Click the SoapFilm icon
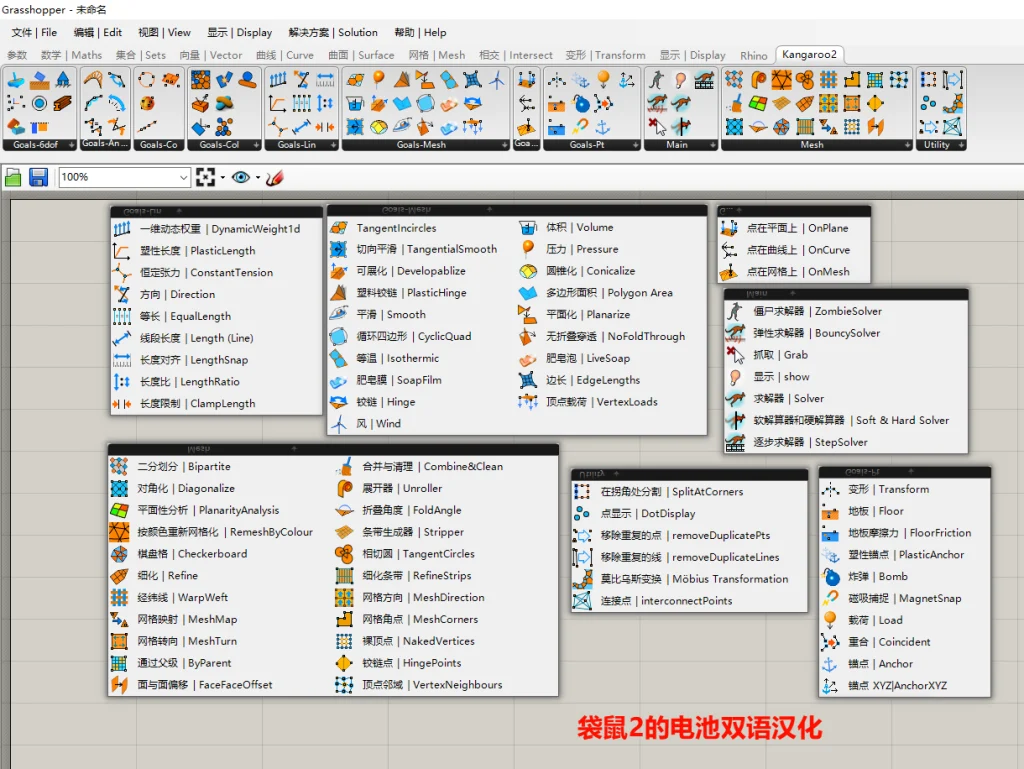Viewport: 1024px width, 769px height. pos(338,380)
